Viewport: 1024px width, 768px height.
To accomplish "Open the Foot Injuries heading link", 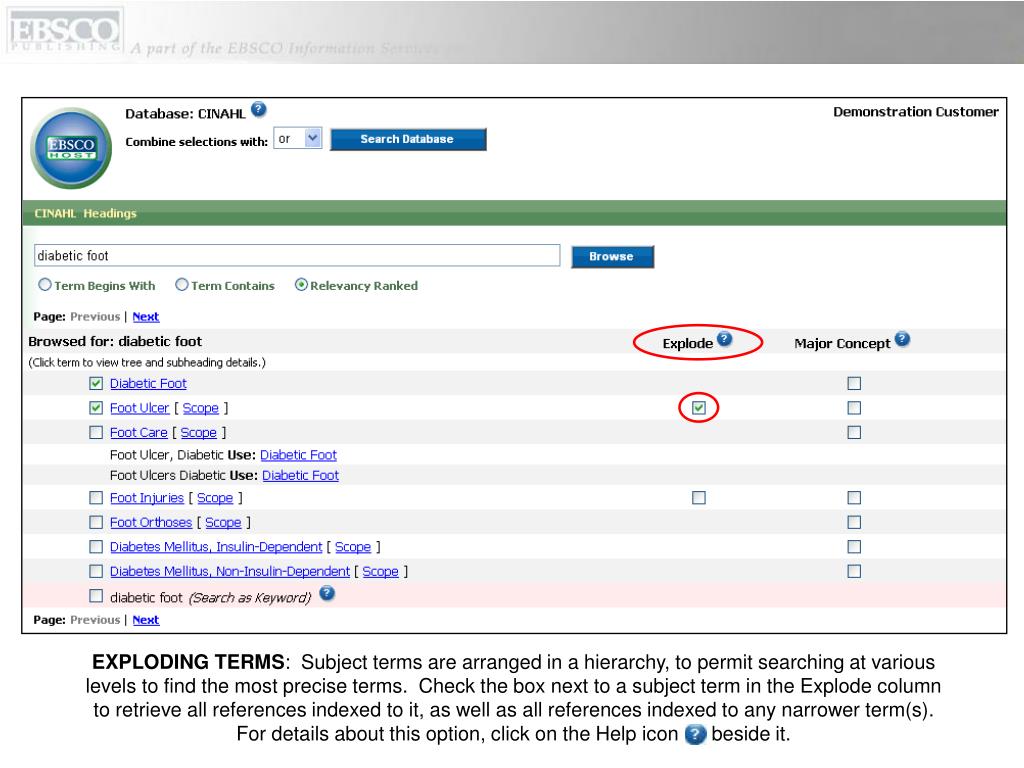I will point(147,498).
